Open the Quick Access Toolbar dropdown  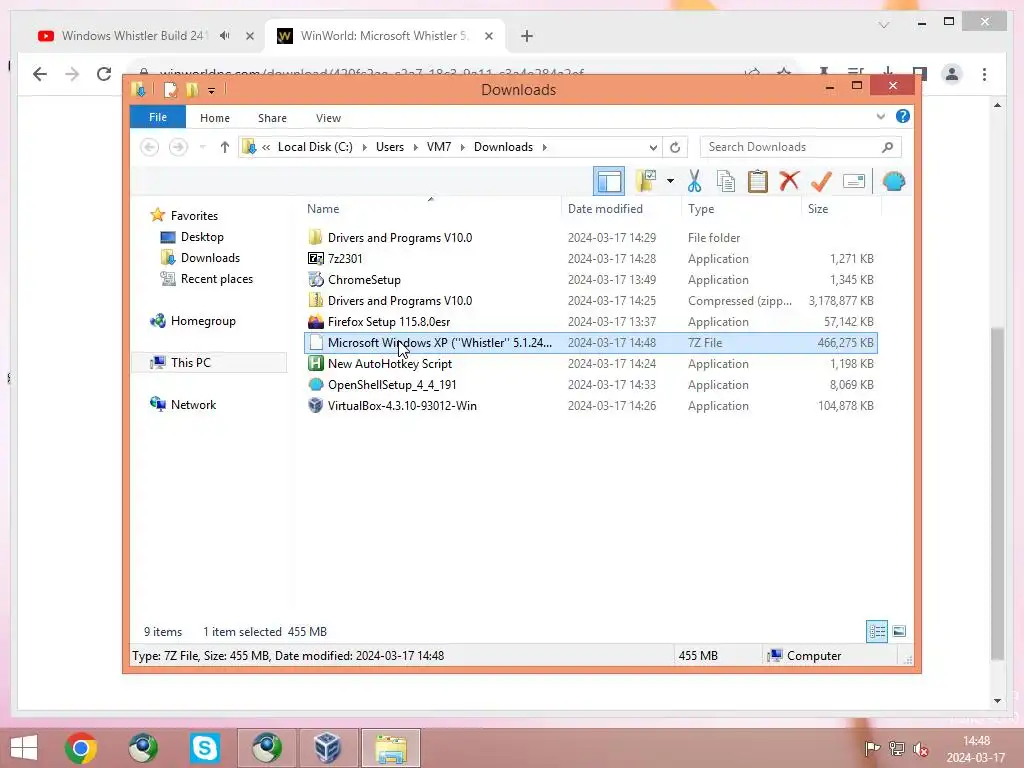(x=212, y=90)
